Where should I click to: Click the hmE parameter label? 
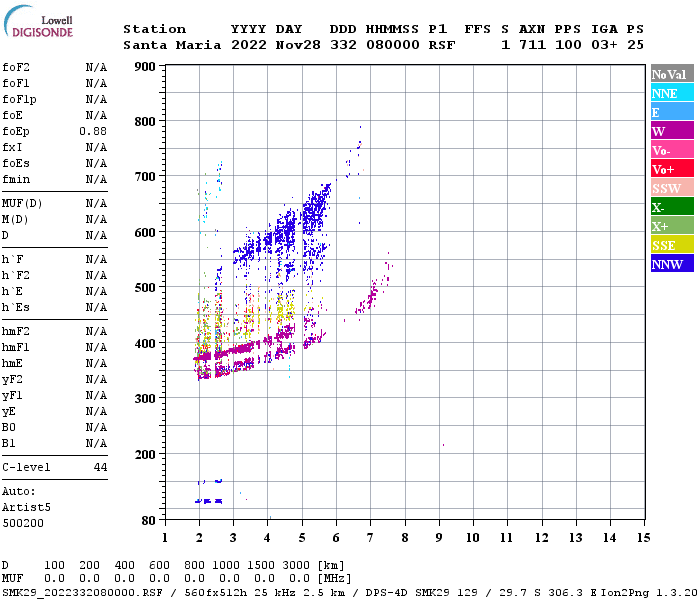pos(12,363)
